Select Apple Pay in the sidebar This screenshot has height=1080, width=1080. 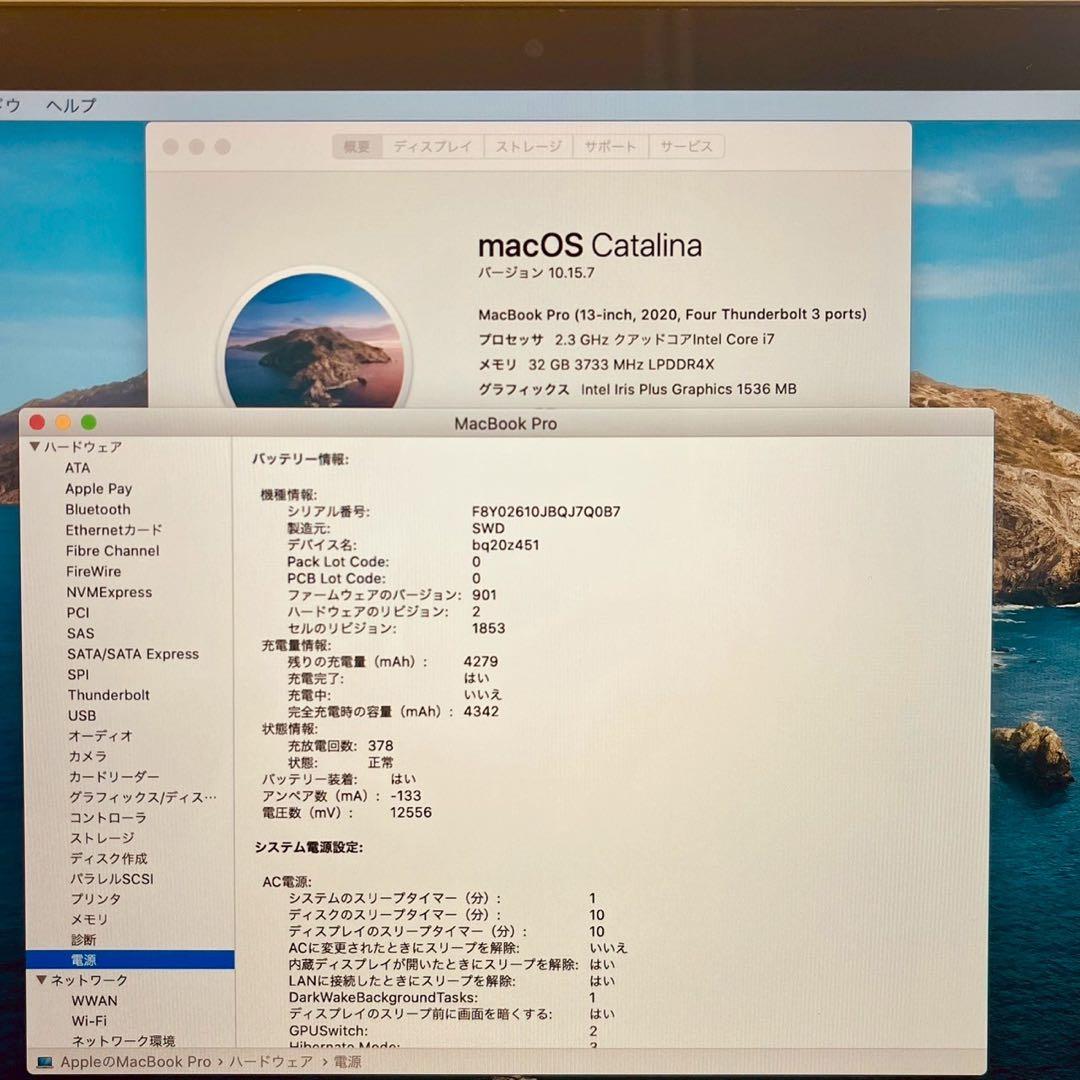click(98, 488)
